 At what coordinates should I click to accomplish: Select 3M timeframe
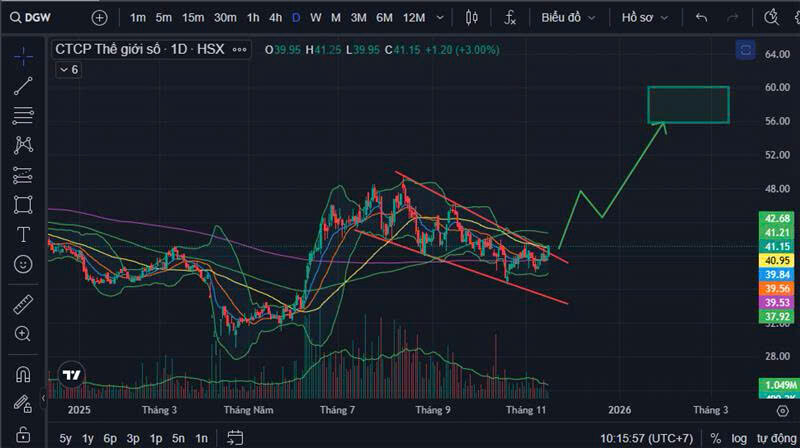tap(358, 18)
